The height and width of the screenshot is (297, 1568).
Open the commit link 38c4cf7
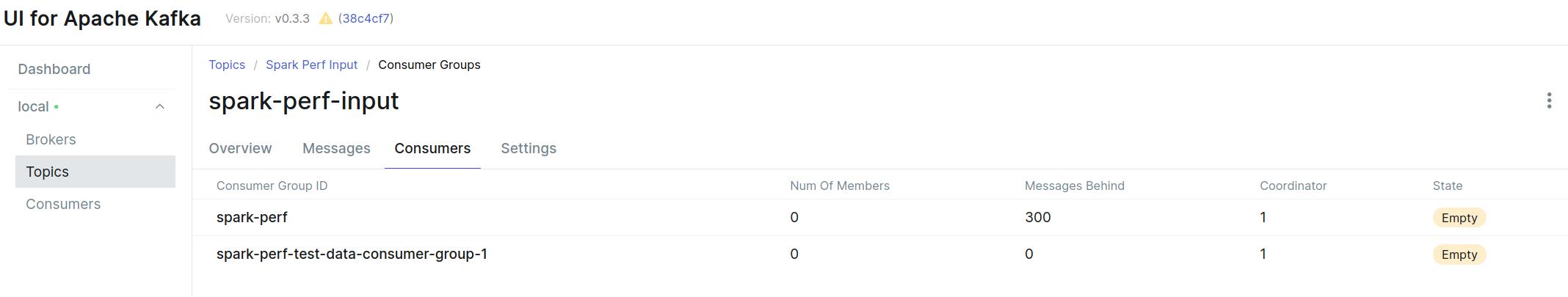[x=366, y=18]
